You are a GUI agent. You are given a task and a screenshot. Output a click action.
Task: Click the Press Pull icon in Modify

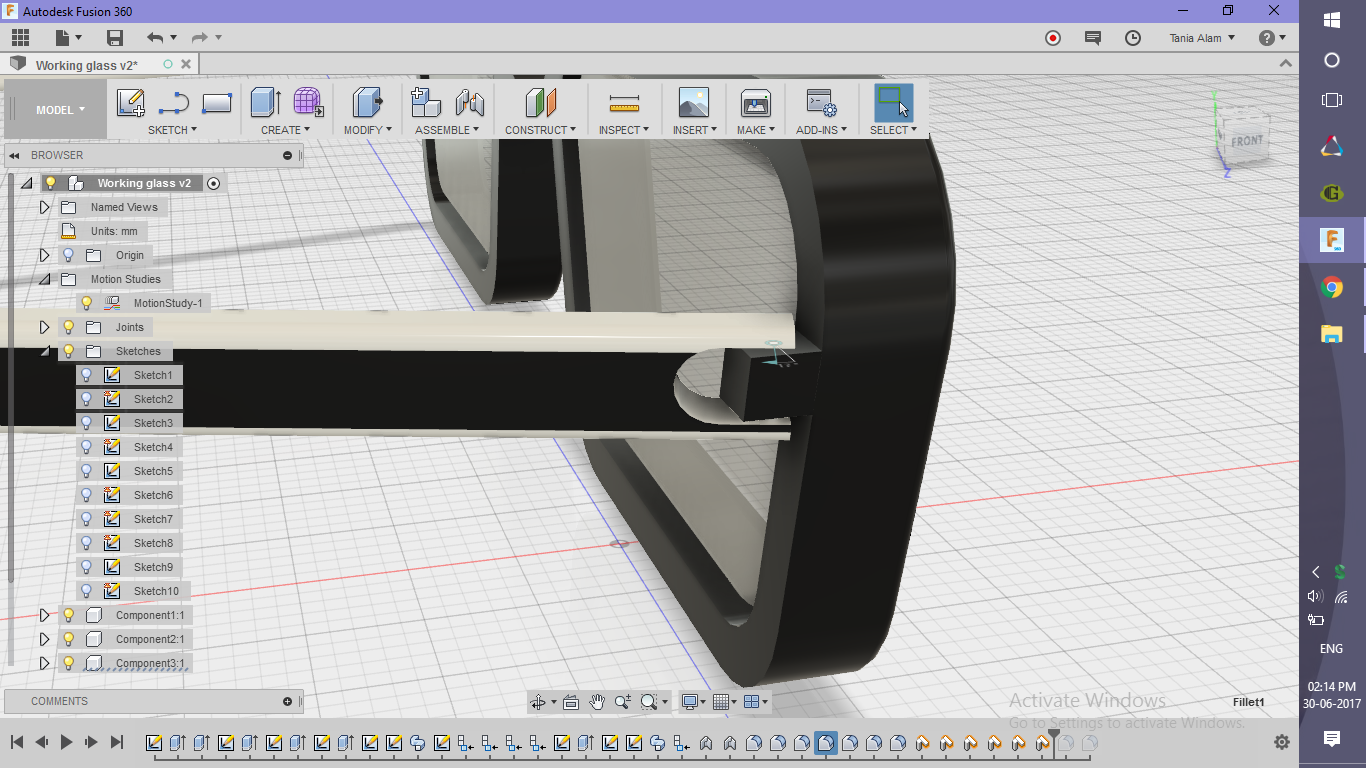tap(367, 102)
